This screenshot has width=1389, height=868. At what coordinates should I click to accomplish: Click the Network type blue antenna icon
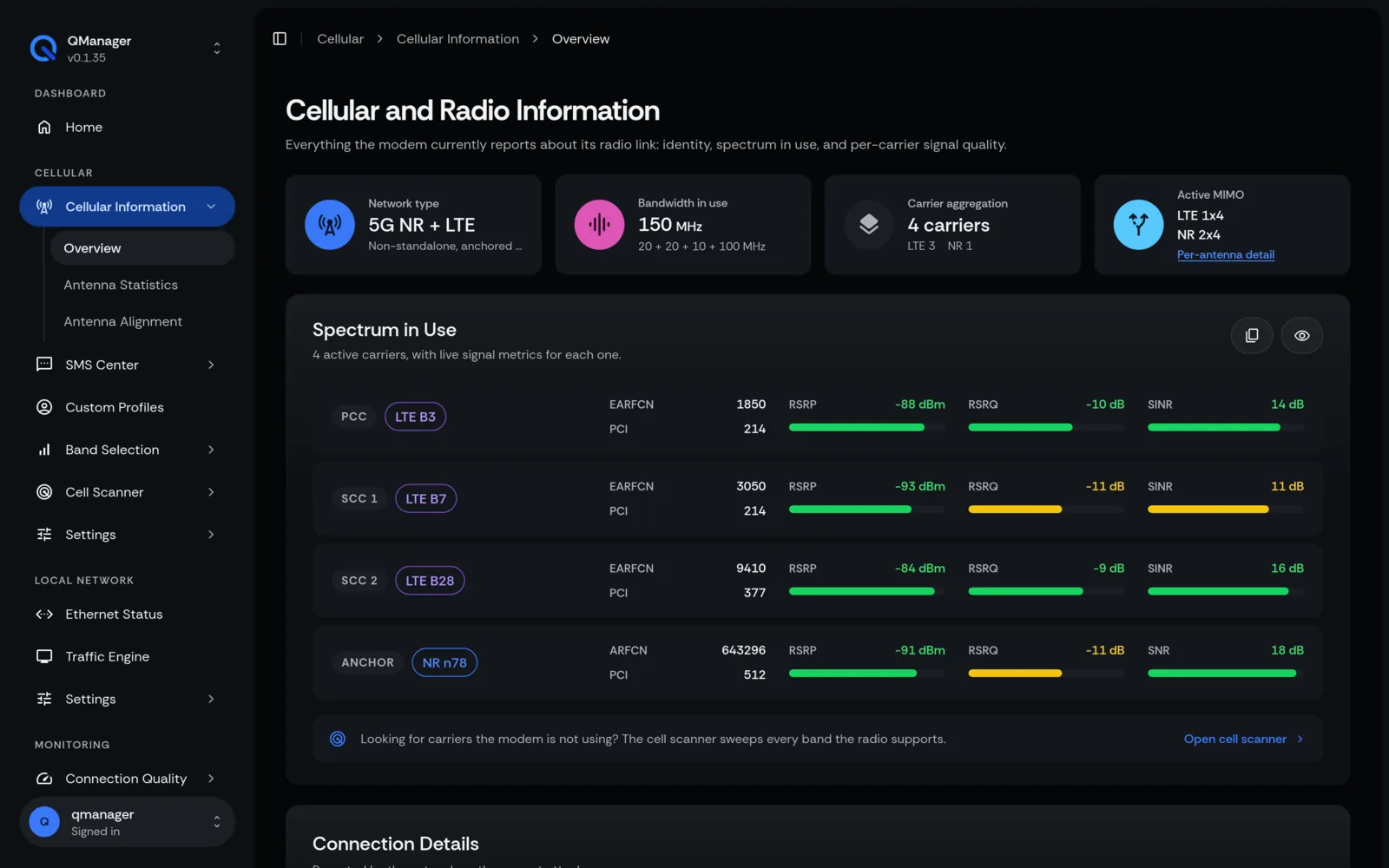[330, 225]
